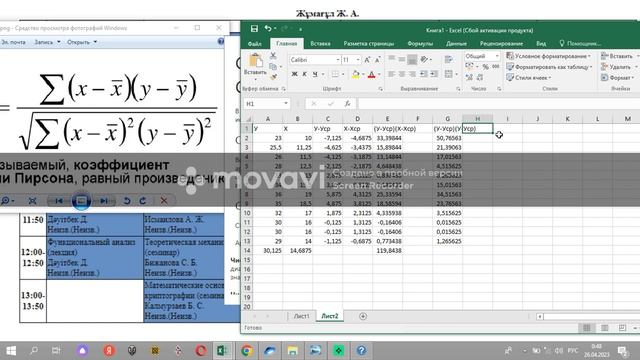
Task: Apply comma thousands separator format
Action: (x=496, y=67)
